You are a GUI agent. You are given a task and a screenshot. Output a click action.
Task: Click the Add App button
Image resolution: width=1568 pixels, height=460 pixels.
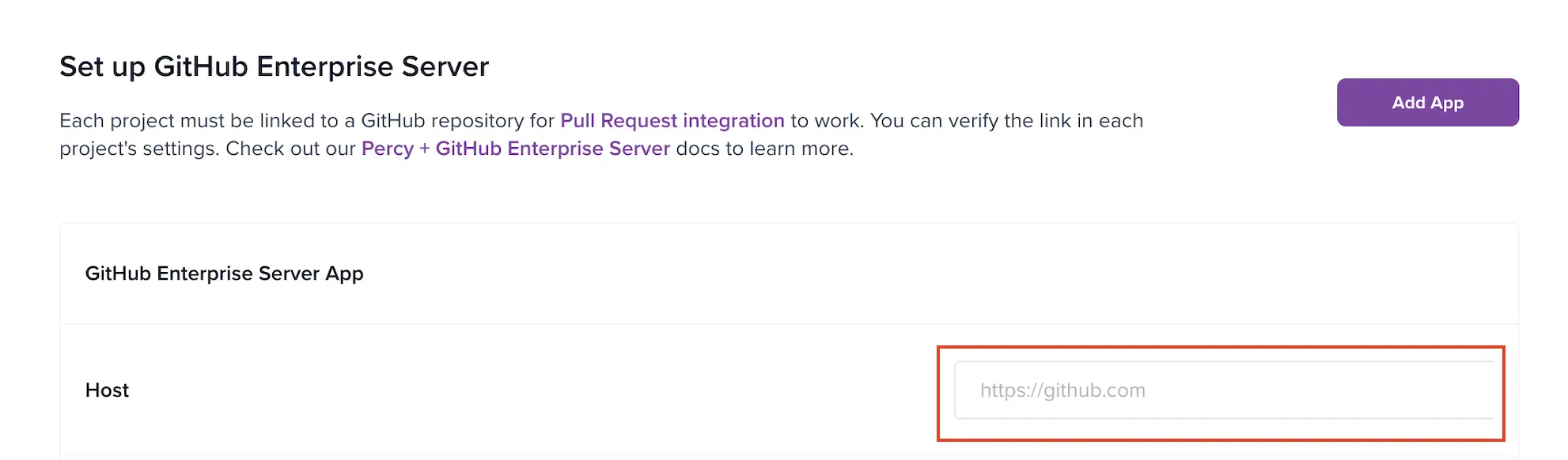(x=1427, y=103)
